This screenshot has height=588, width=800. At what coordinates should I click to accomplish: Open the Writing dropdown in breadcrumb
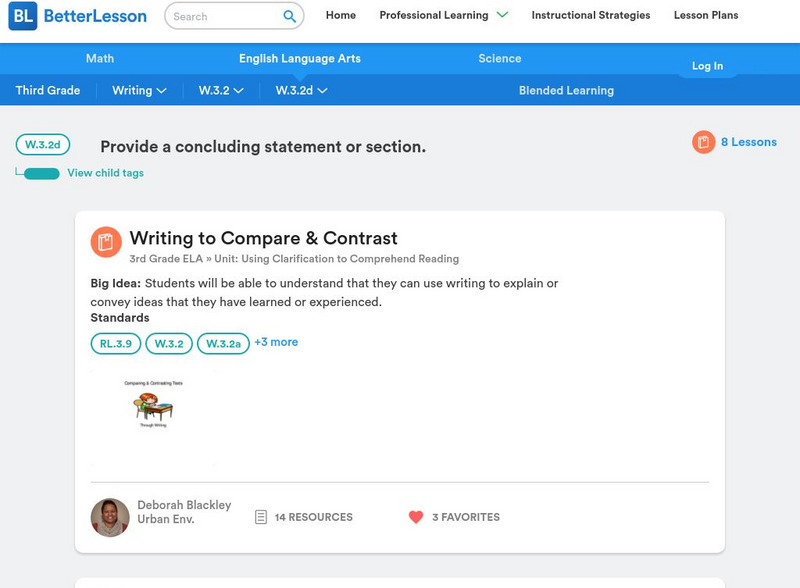(x=139, y=90)
